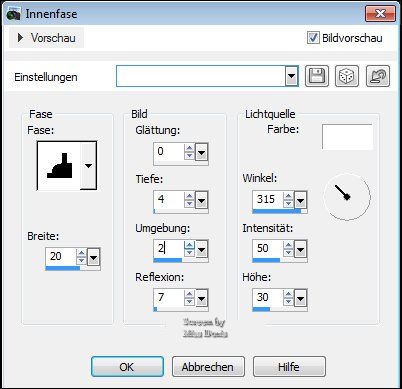Viewport: 402px width, 389px height.
Task: Click the OK button
Action: (x=127, y=367)
